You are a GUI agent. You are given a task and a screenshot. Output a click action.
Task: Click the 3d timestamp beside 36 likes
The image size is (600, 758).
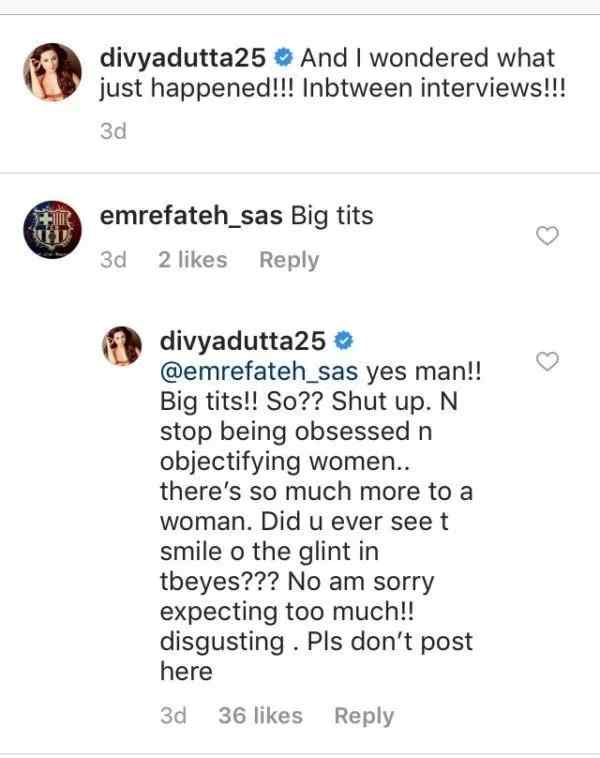[173, 716]
